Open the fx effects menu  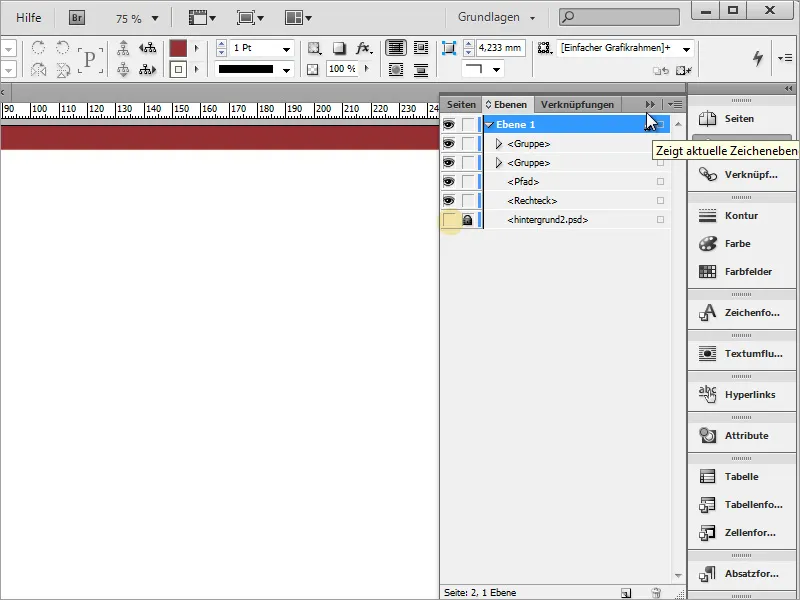pyautogui.click(x=364, y=48)
